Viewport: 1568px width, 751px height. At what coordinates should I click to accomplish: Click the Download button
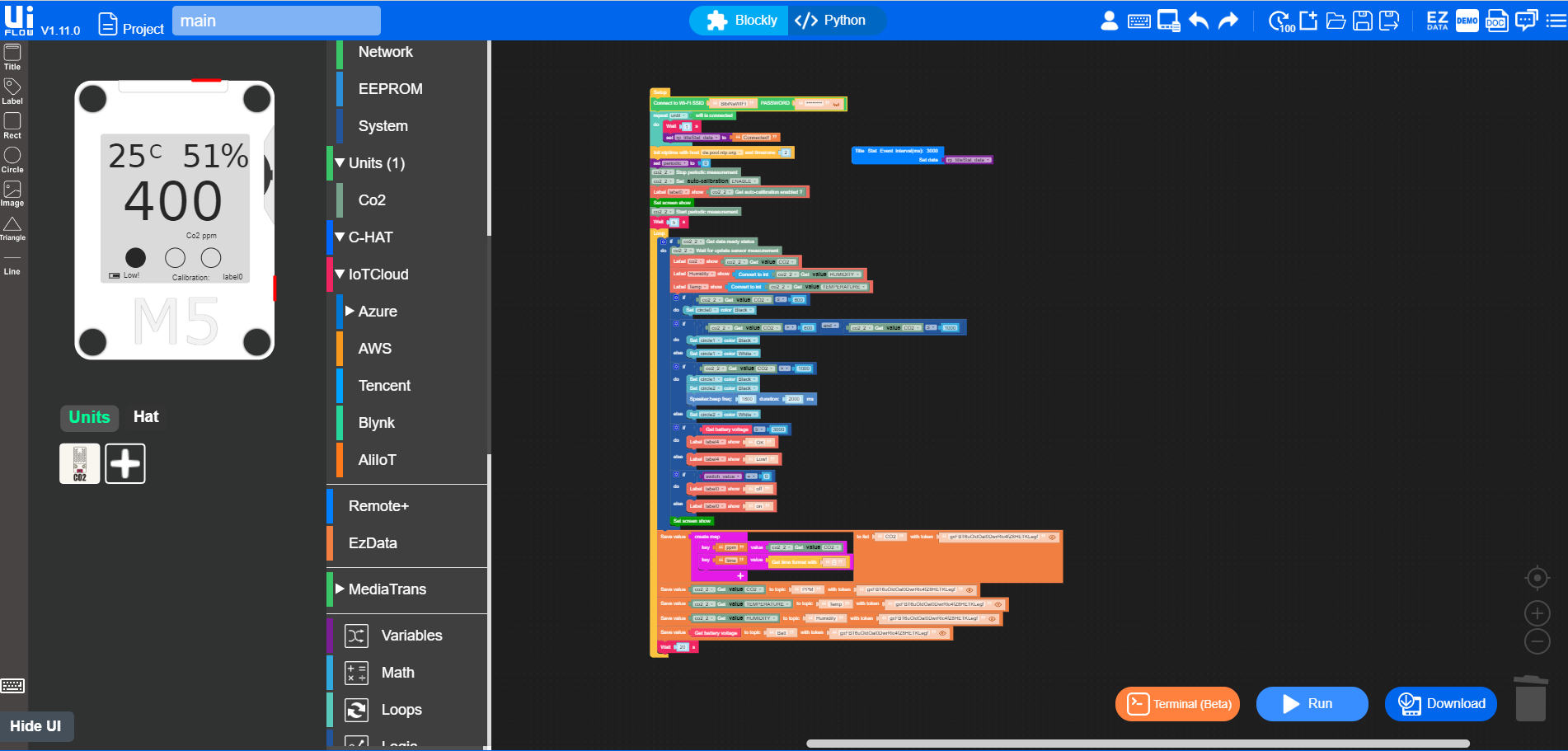[1440, 704]
